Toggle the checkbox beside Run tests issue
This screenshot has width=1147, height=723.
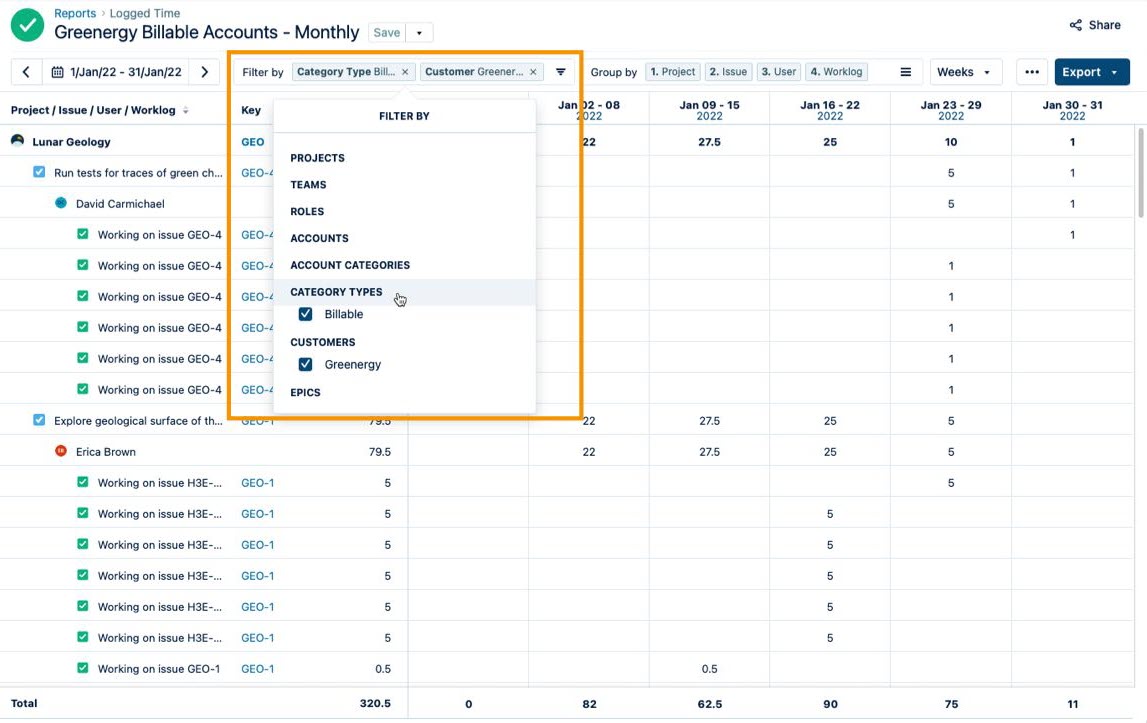pyautogui.click(x=38, y=172)
